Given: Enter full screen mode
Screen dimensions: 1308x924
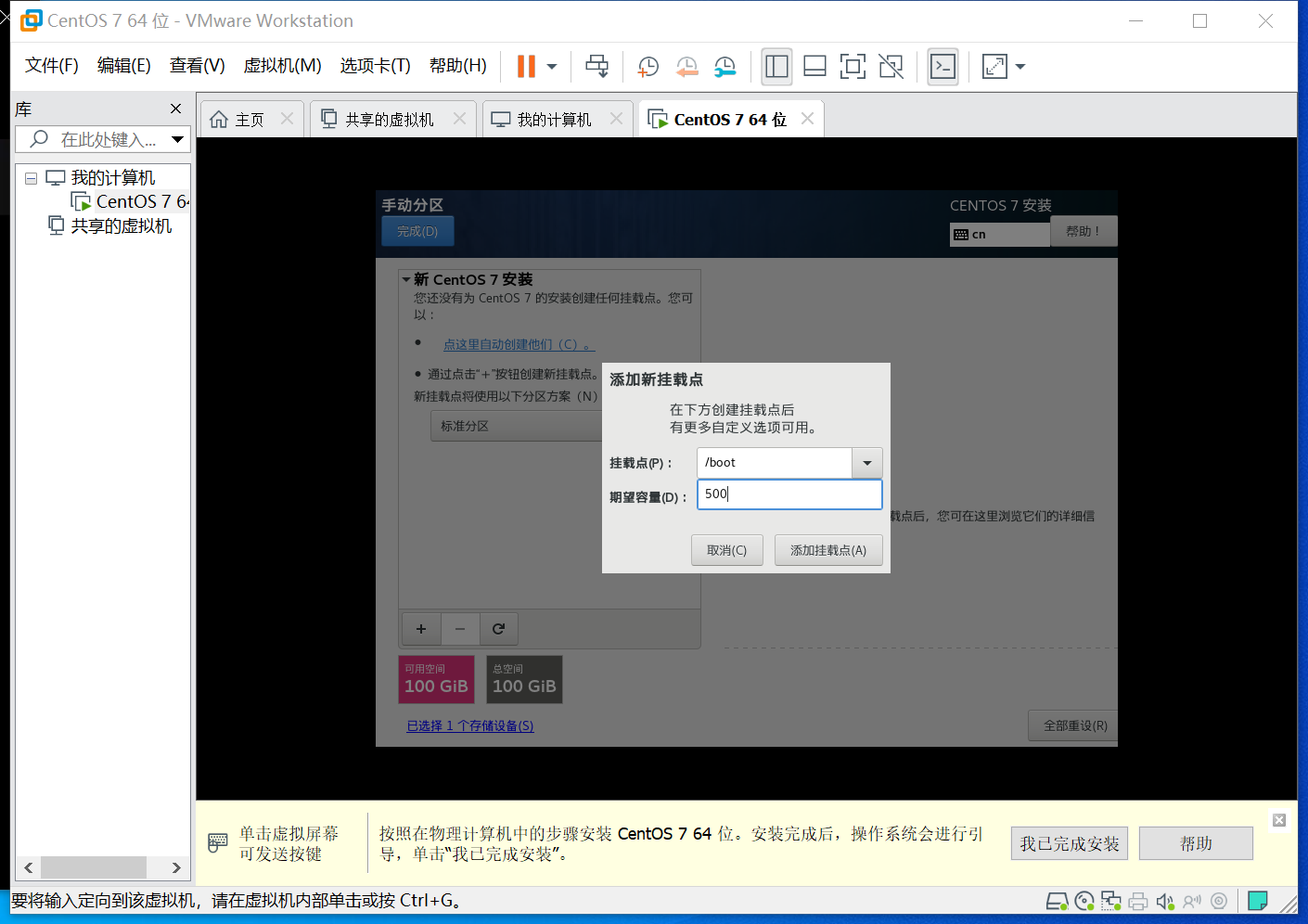Looking at the screenshot, I should tap(853, 66).
